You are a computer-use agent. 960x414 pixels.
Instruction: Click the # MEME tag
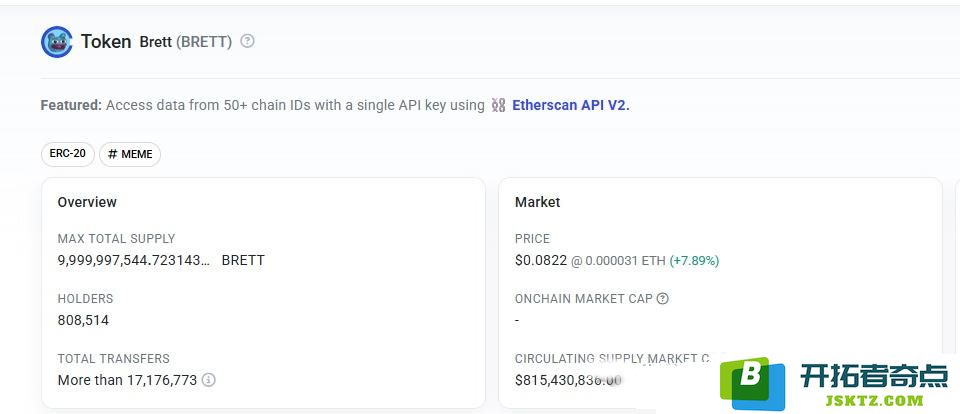click(x=130, y=154)
